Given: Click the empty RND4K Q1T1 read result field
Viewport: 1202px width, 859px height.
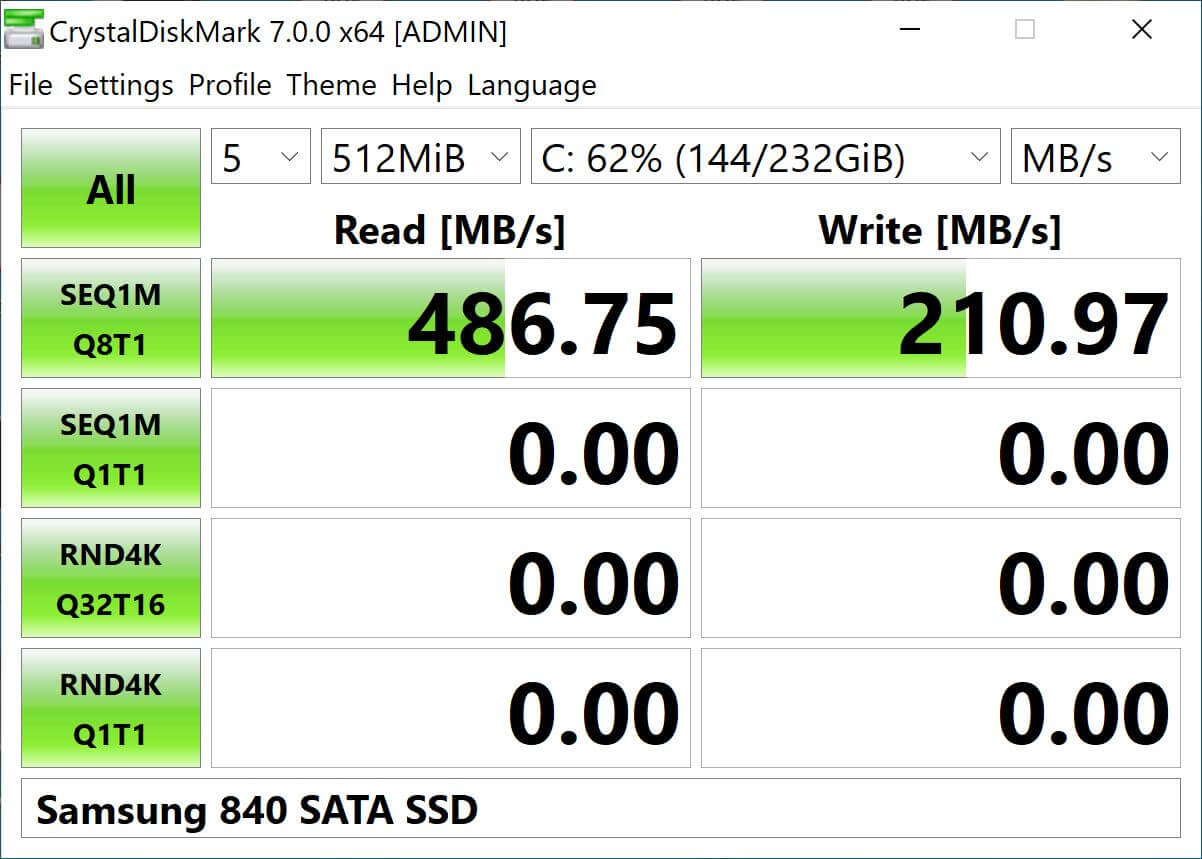Looking at the screenshot, I should pos(450,708).
